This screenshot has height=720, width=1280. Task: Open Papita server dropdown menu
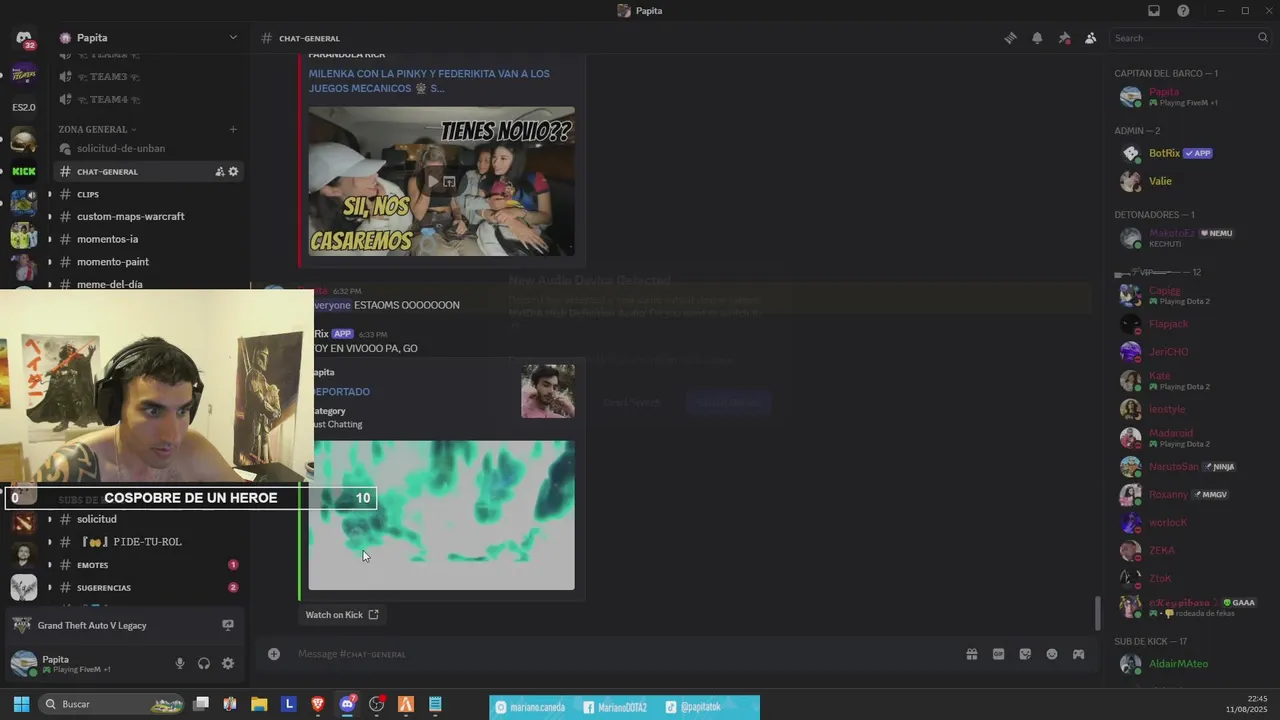point(233,38)
